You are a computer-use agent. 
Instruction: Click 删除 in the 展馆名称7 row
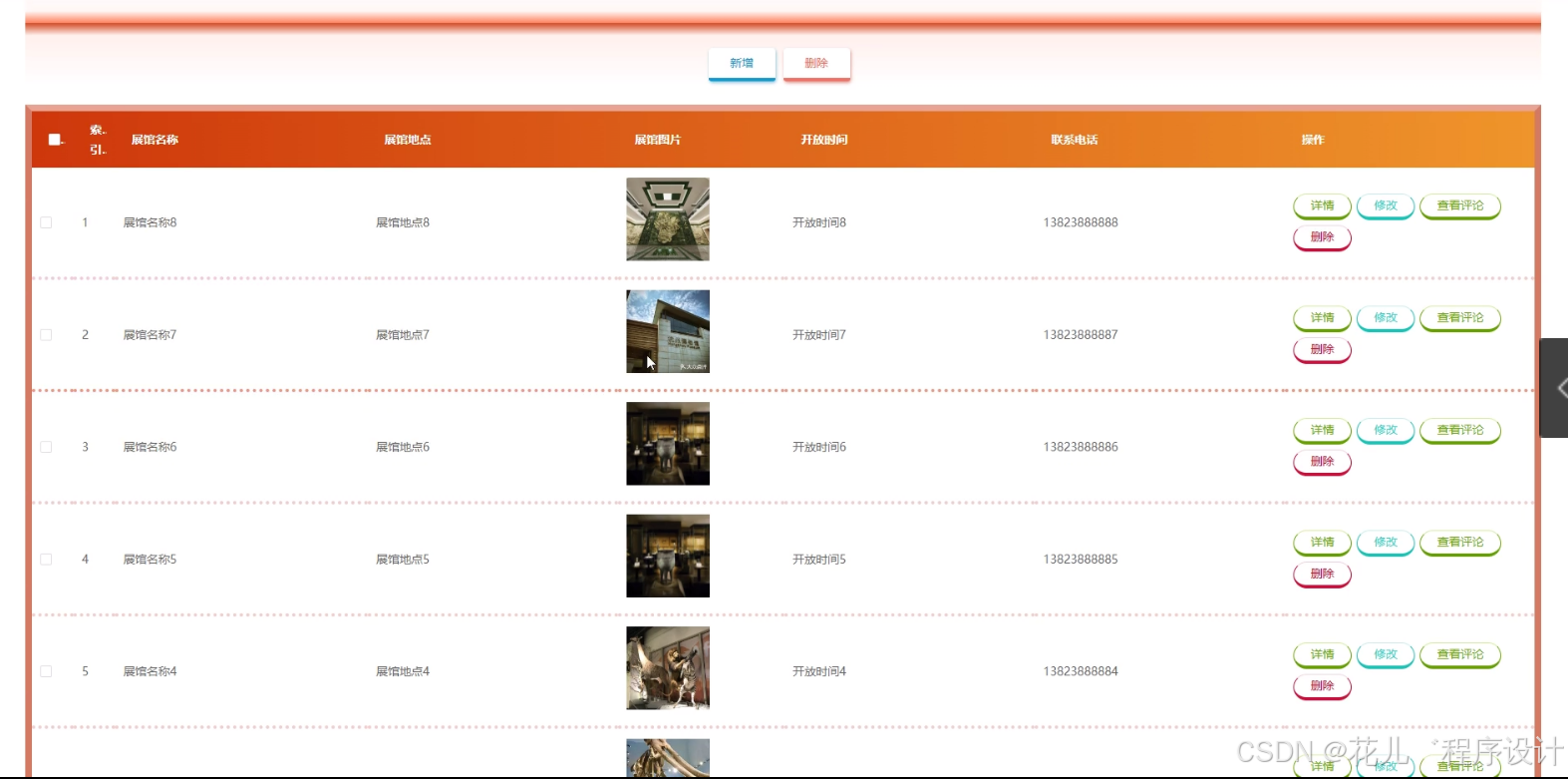click(1322, 350)
